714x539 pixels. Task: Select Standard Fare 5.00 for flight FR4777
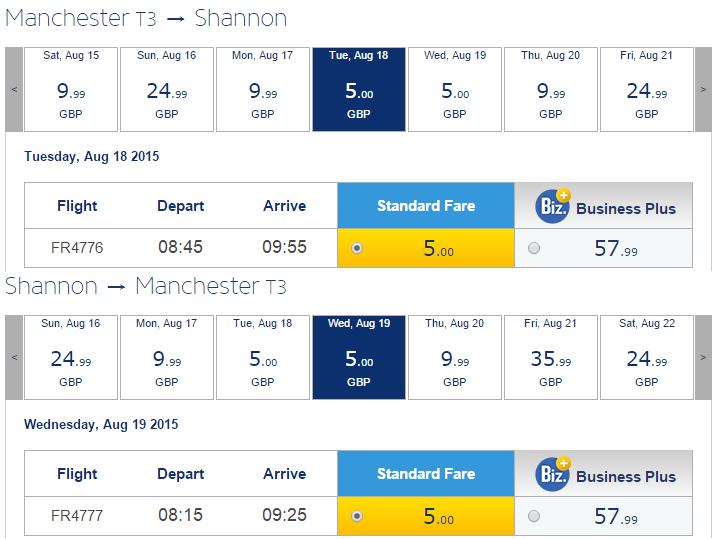[357, 516]
